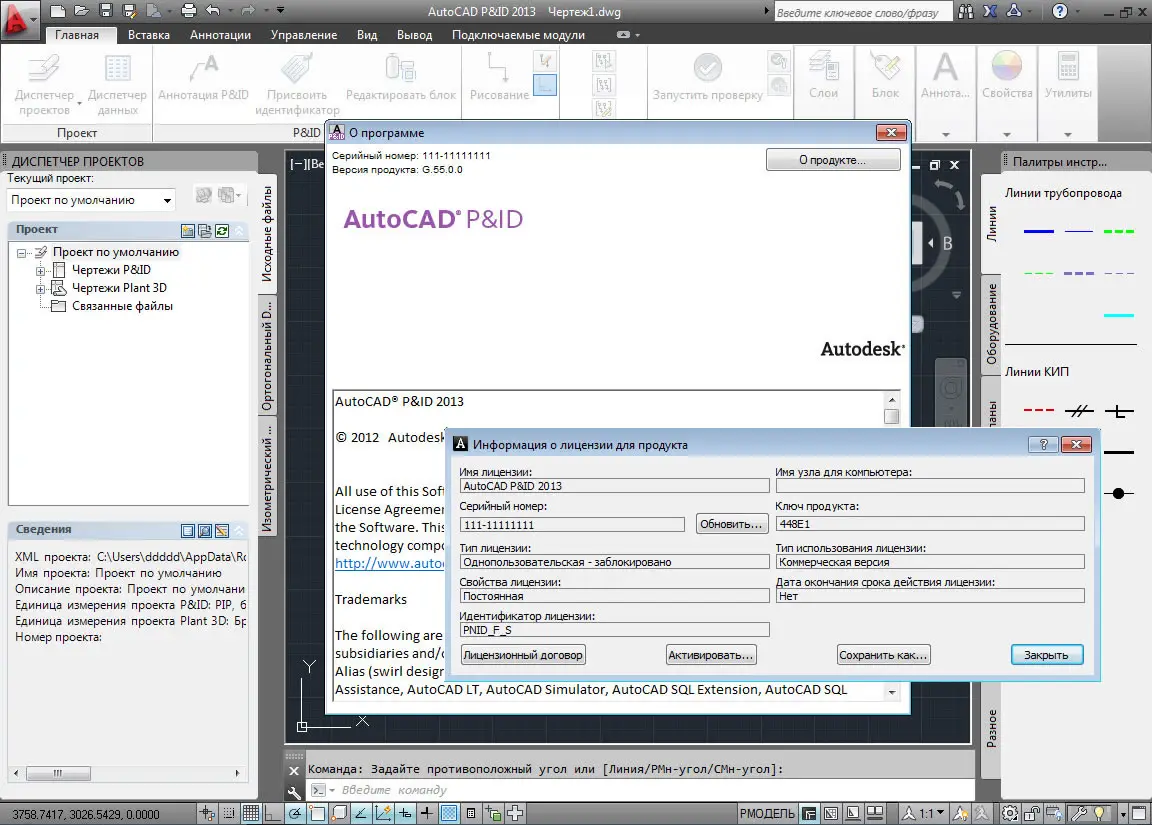
Task: Click the help ? button of license dialog
Action: (x=1043, y=444)
